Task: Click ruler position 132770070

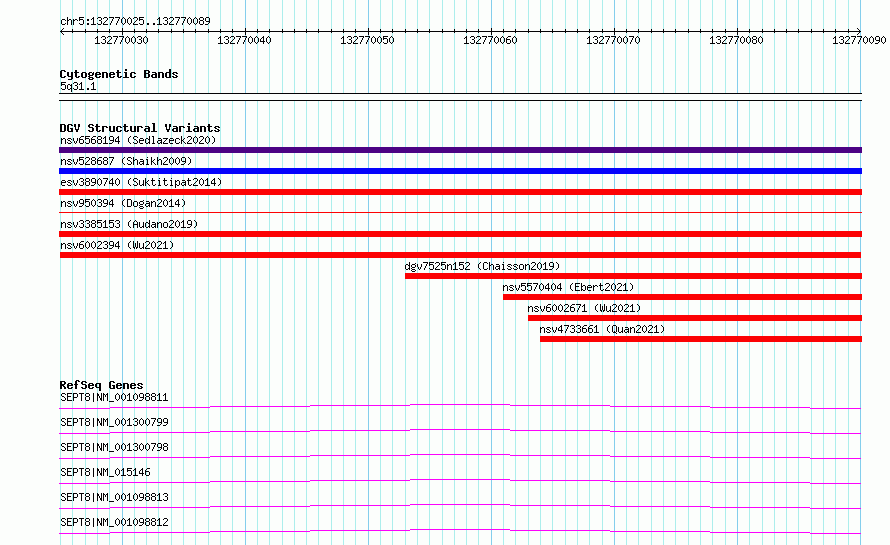Action: pos(613,40)
